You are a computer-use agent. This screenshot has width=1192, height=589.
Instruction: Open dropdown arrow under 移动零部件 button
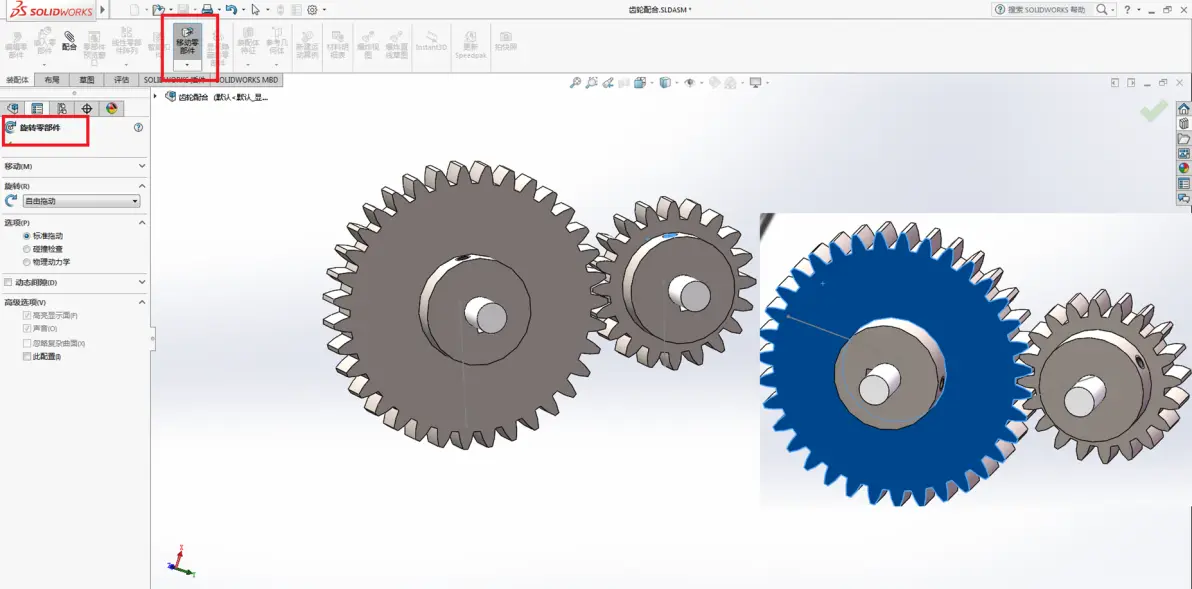tap(187, 65)
